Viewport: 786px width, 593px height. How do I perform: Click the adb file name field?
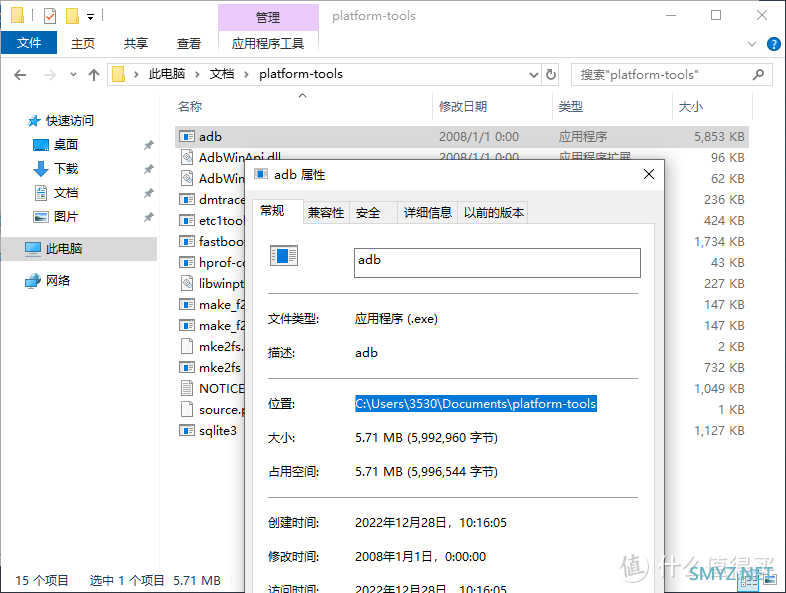point(497,263)
